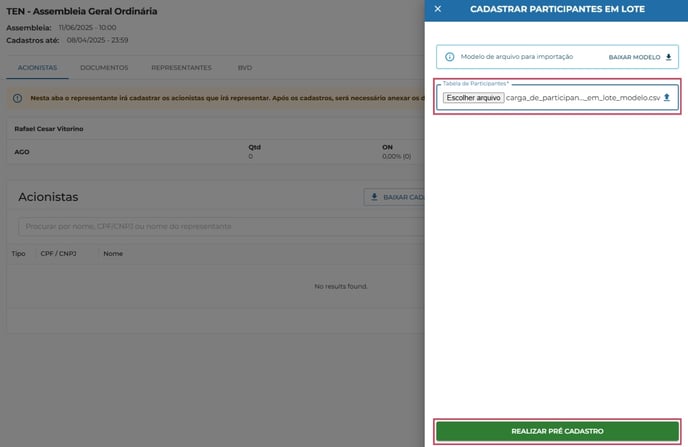This screenshot has height=447, width=688.
Task: Click the Nome column header
Action: point(113,254)
